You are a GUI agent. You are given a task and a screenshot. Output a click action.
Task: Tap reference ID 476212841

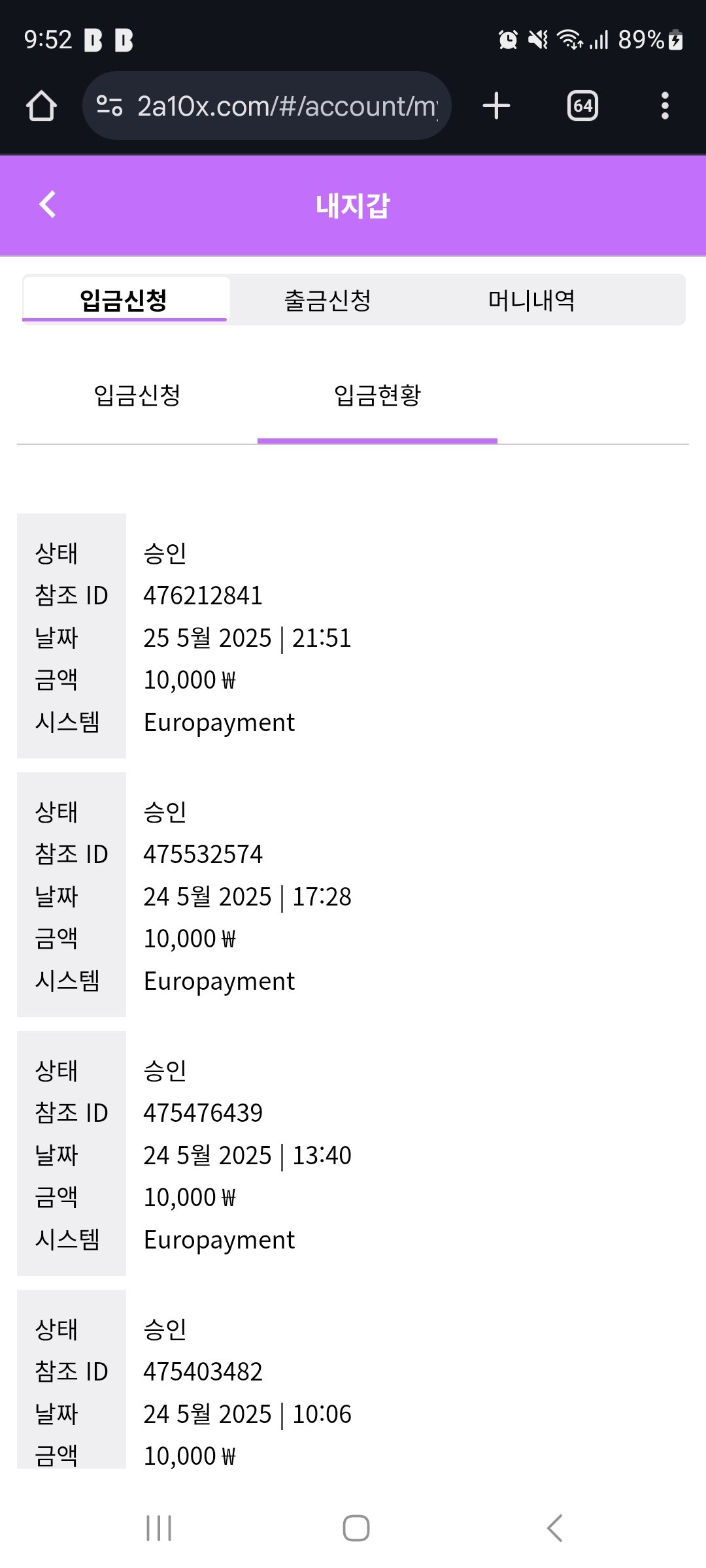tap(203, 596)
